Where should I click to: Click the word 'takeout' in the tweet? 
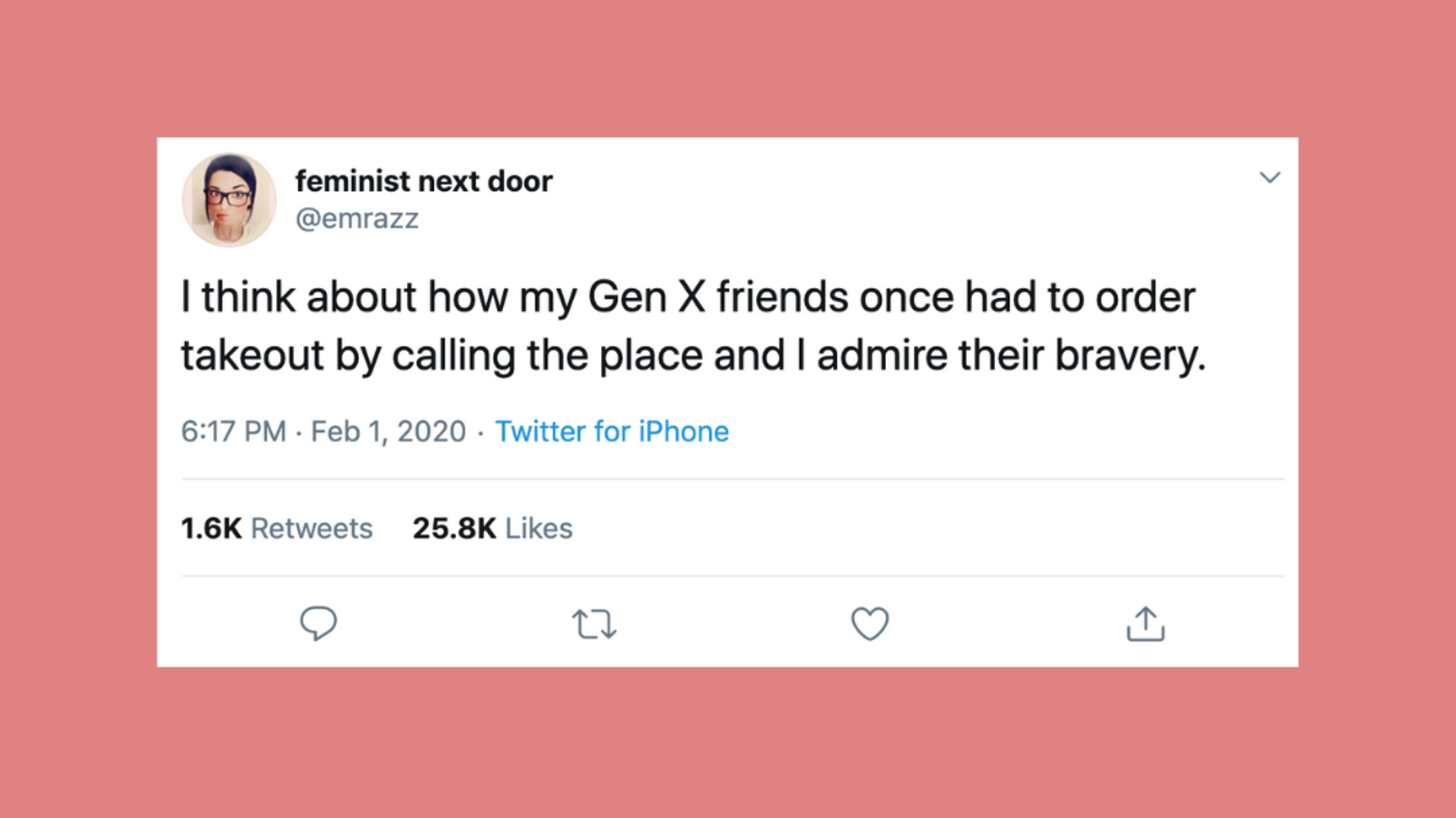252,355
